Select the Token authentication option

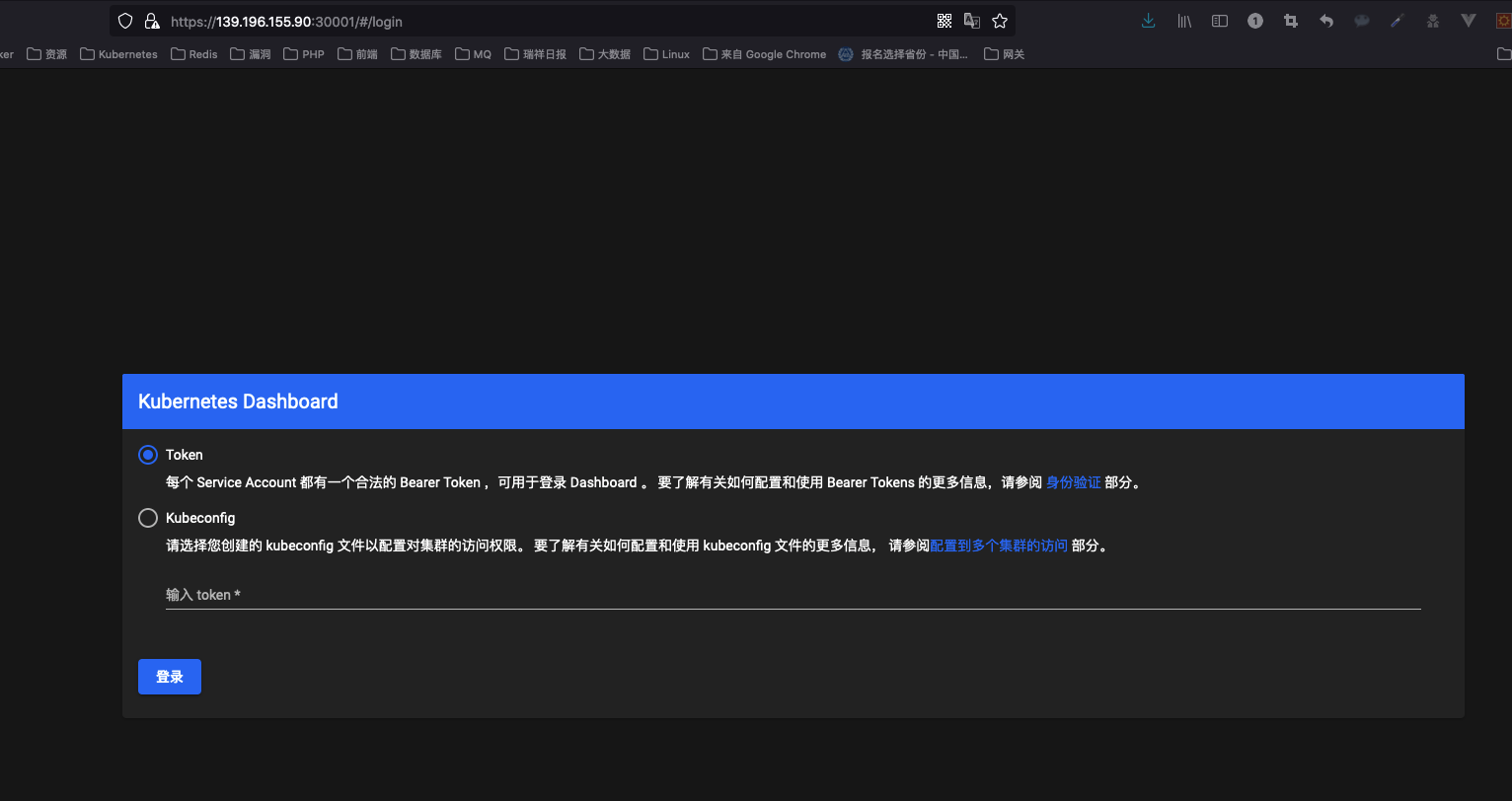click(x=148, y=455)
